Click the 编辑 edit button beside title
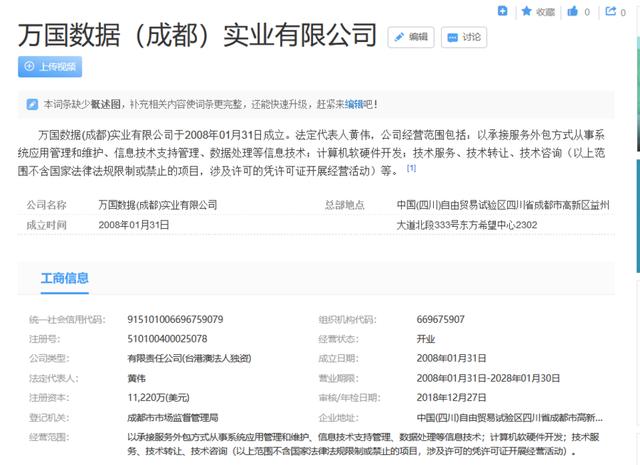This screenshot has width=640, height=465. click(411, 37)
